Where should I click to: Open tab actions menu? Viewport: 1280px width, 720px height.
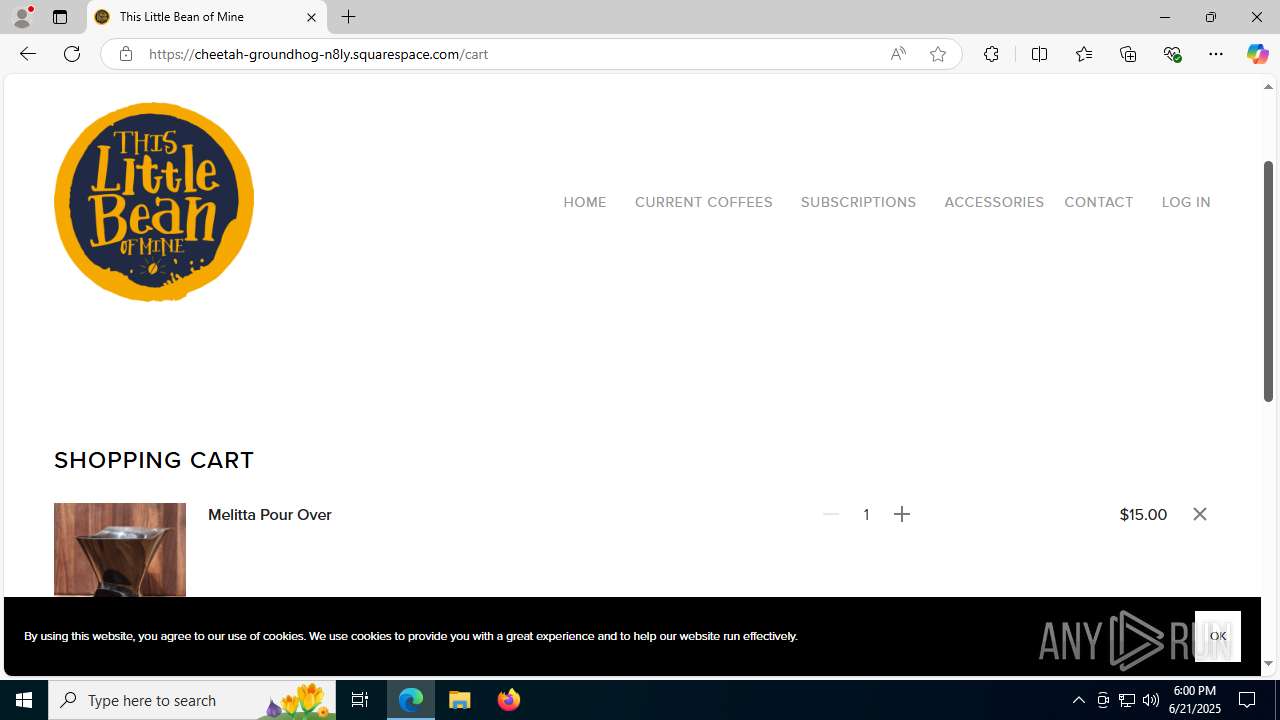pyautogui.click(x=60, y=17)
